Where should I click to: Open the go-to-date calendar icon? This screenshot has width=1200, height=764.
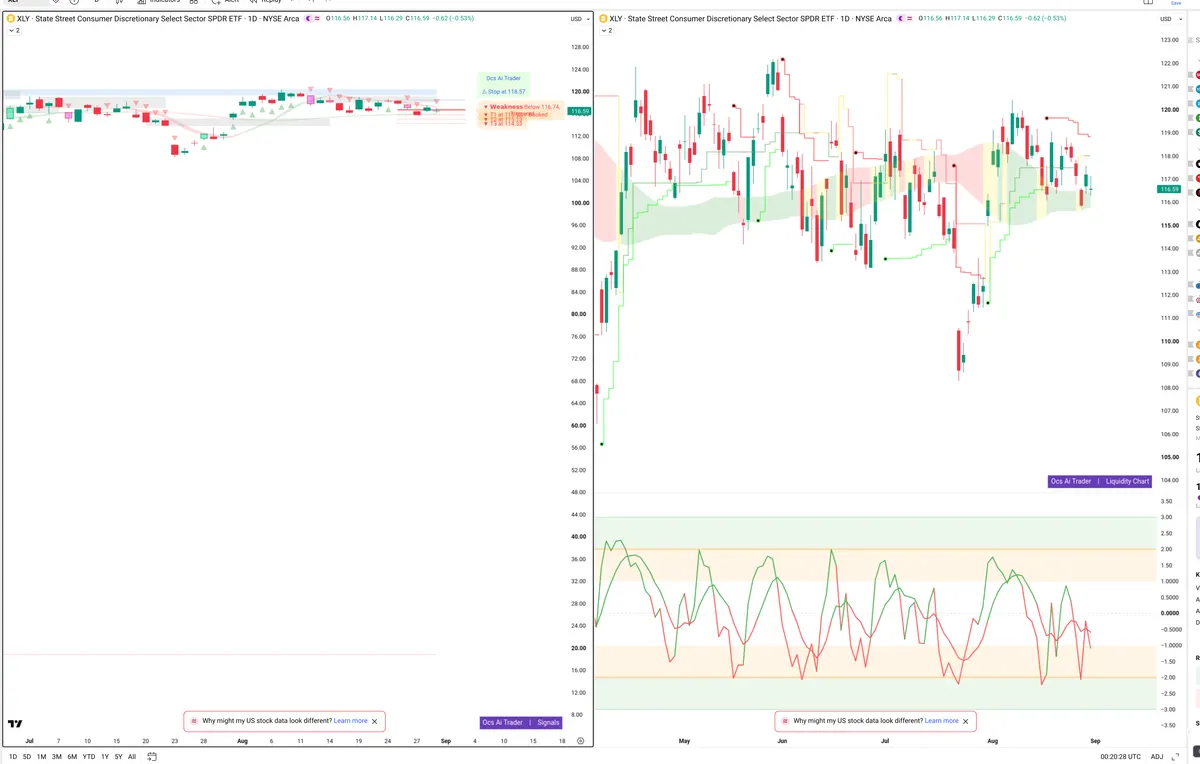(152, 757)
